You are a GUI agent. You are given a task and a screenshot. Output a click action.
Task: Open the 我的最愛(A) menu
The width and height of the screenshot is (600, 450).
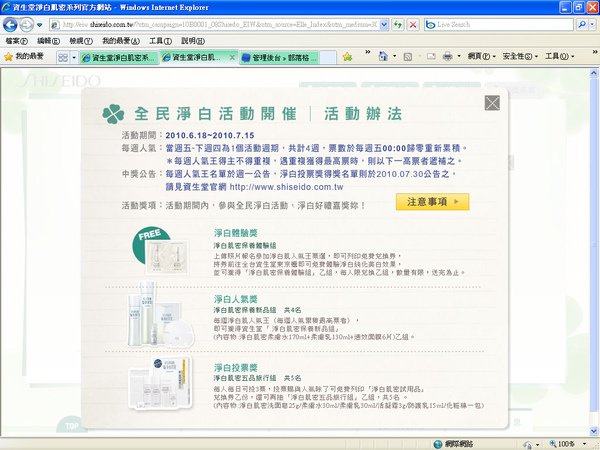pos(121,41)
